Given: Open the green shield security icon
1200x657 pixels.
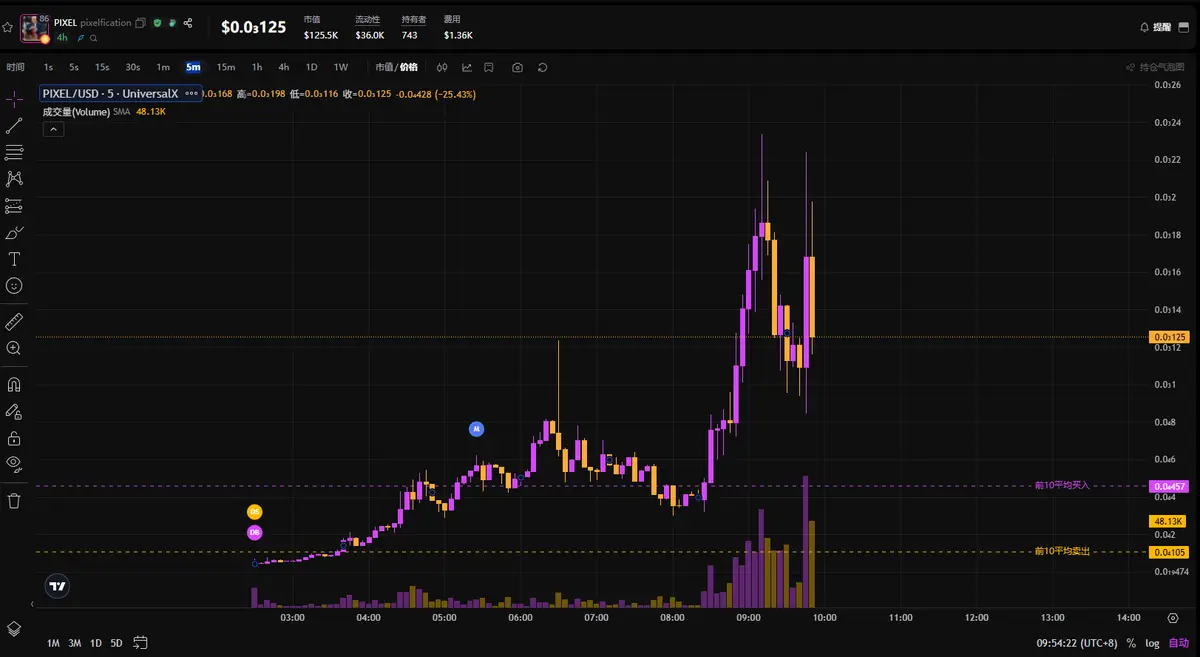Looking at the screenshot, I should point(157,22).
